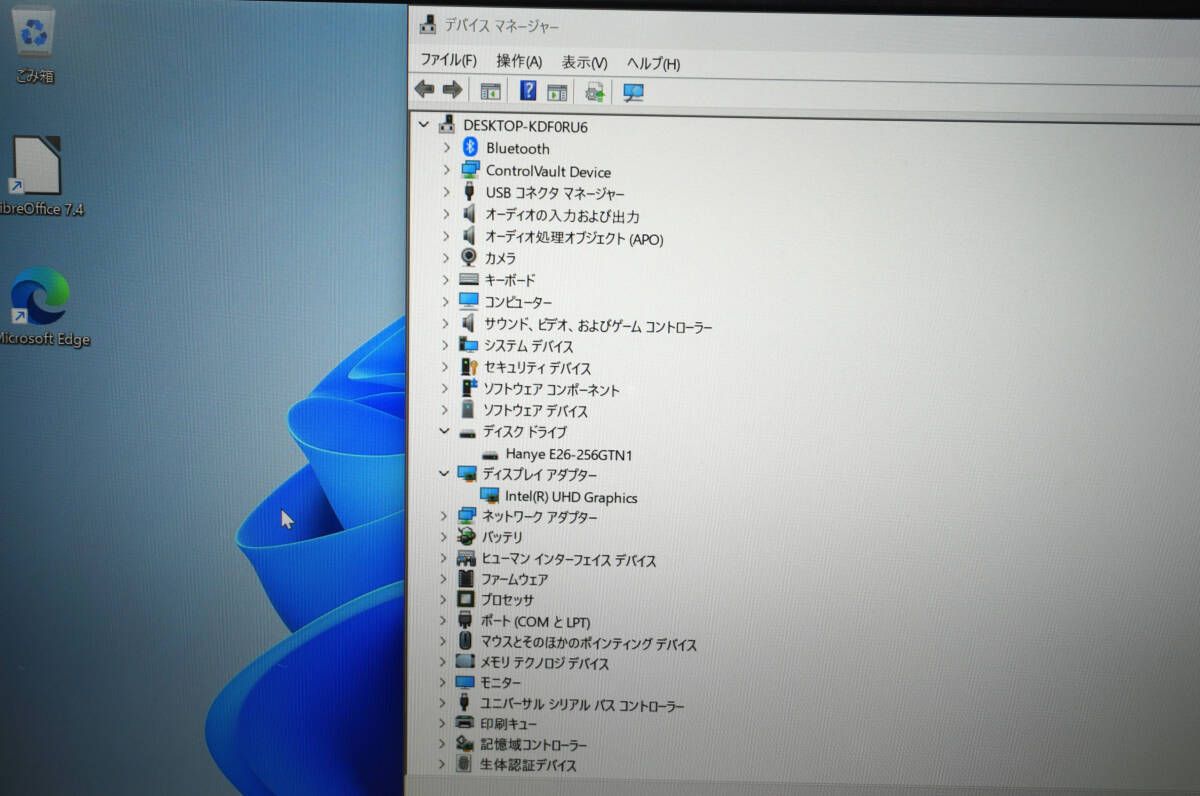
Task: Click the デバイス マネージャー title bar icon
Action: coord(427,25)
